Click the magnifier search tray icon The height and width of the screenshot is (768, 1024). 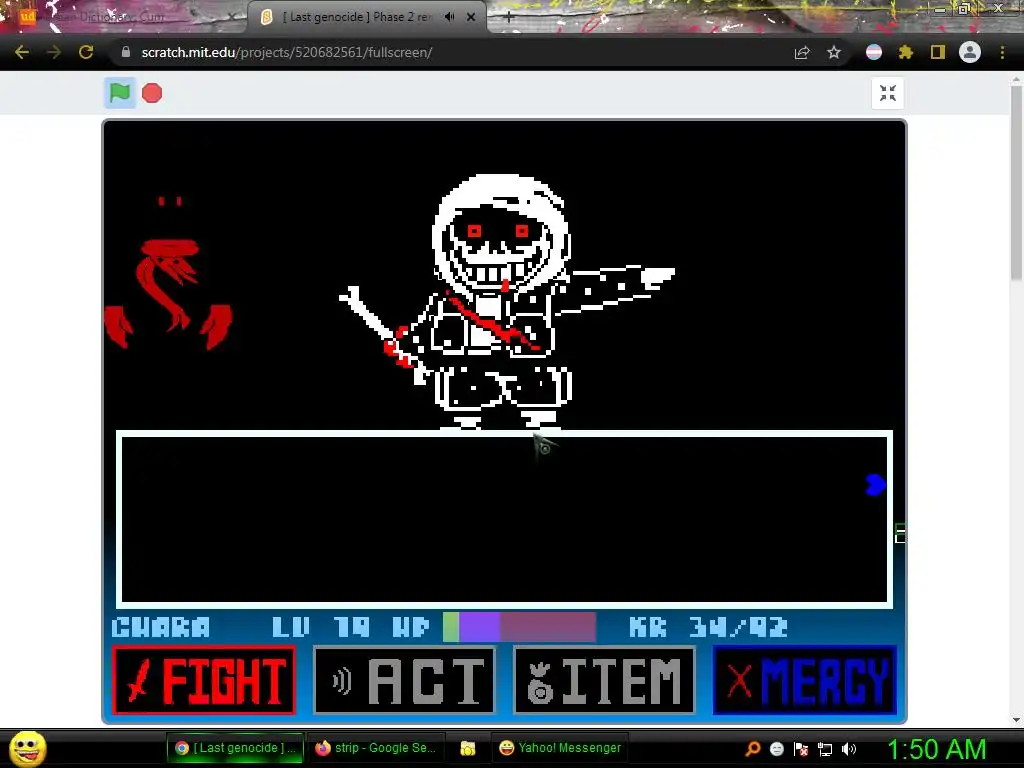coord(753,749)
